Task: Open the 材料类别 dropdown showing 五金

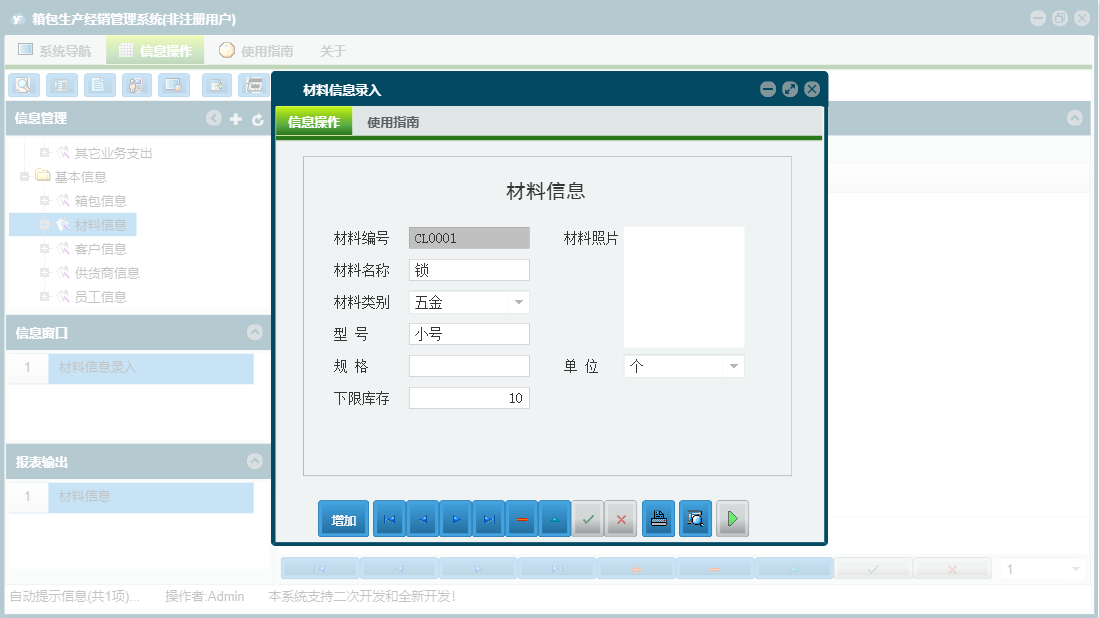Action: (521, 301)
